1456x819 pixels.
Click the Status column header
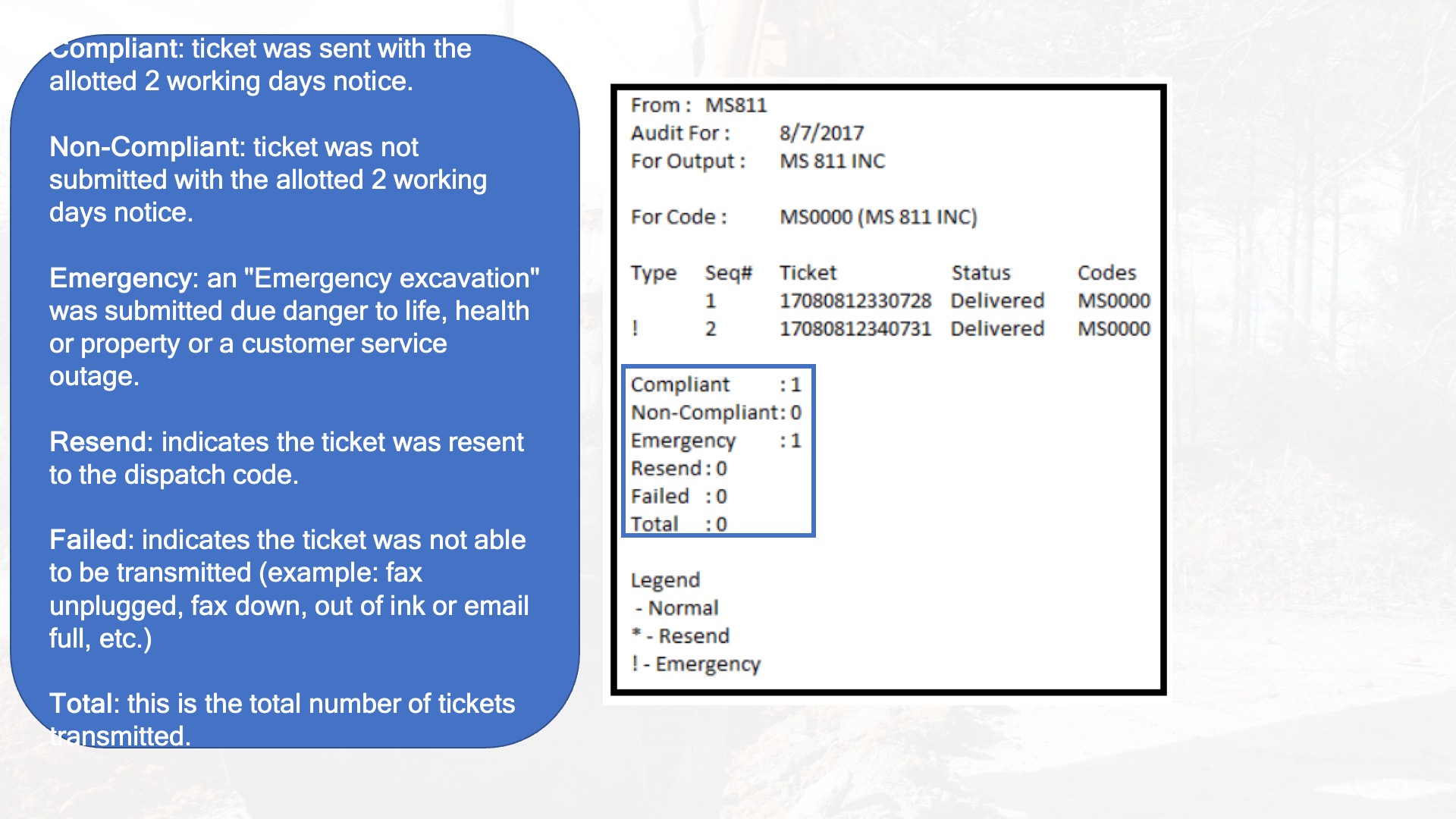coord(981,273)
